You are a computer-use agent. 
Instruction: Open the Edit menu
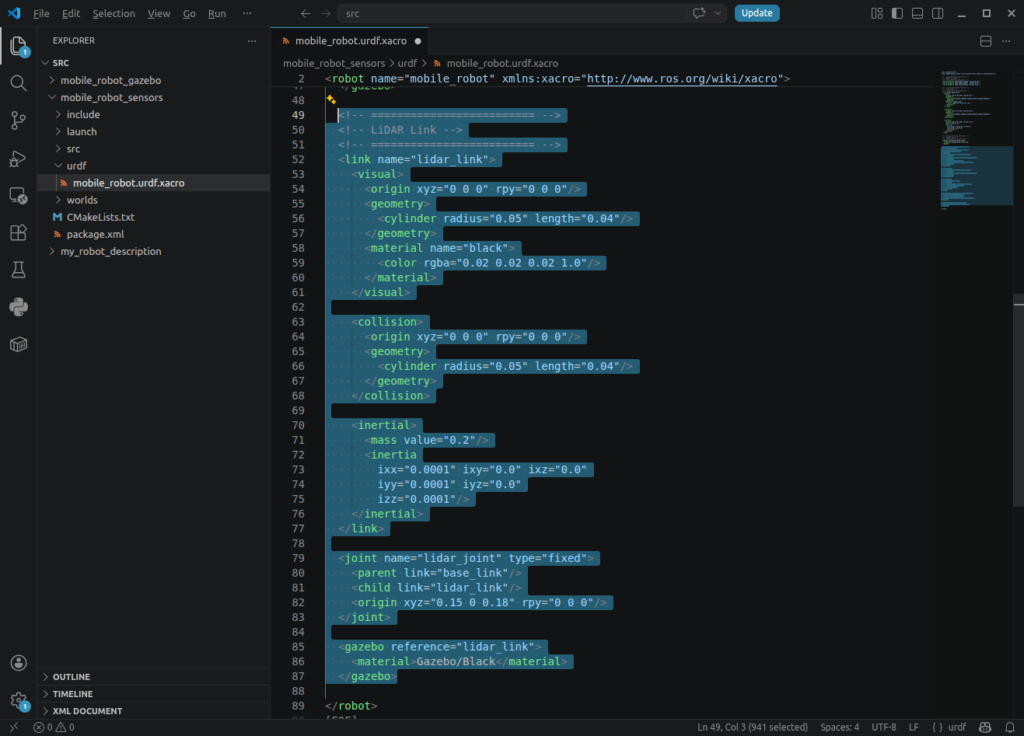(x=71, y=13)
